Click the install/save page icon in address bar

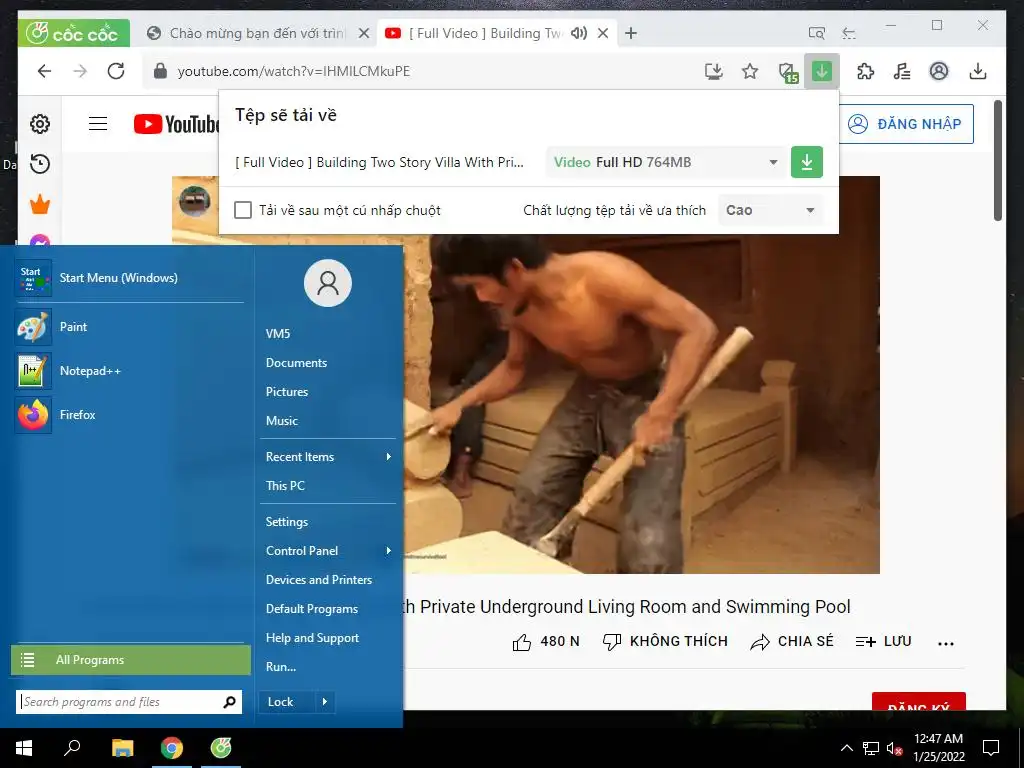coord(714,71)
